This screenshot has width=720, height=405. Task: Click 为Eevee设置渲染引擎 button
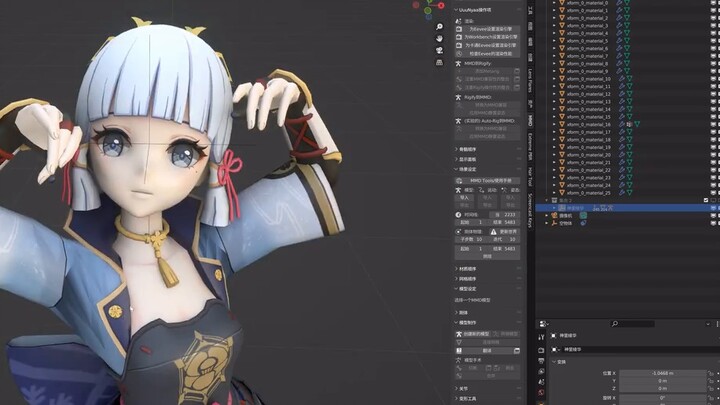click(488, 29)
